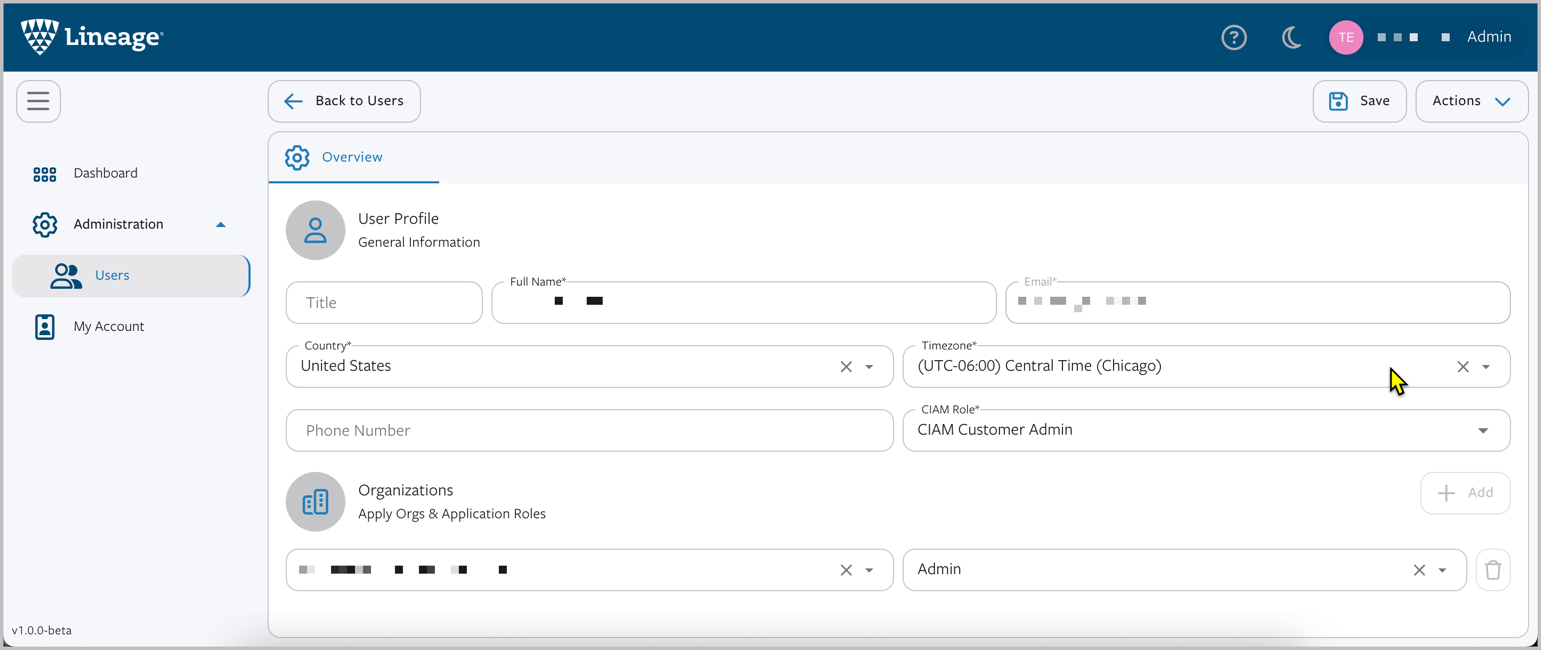
Task: Click the Admin label in header
Action: 1489,37
